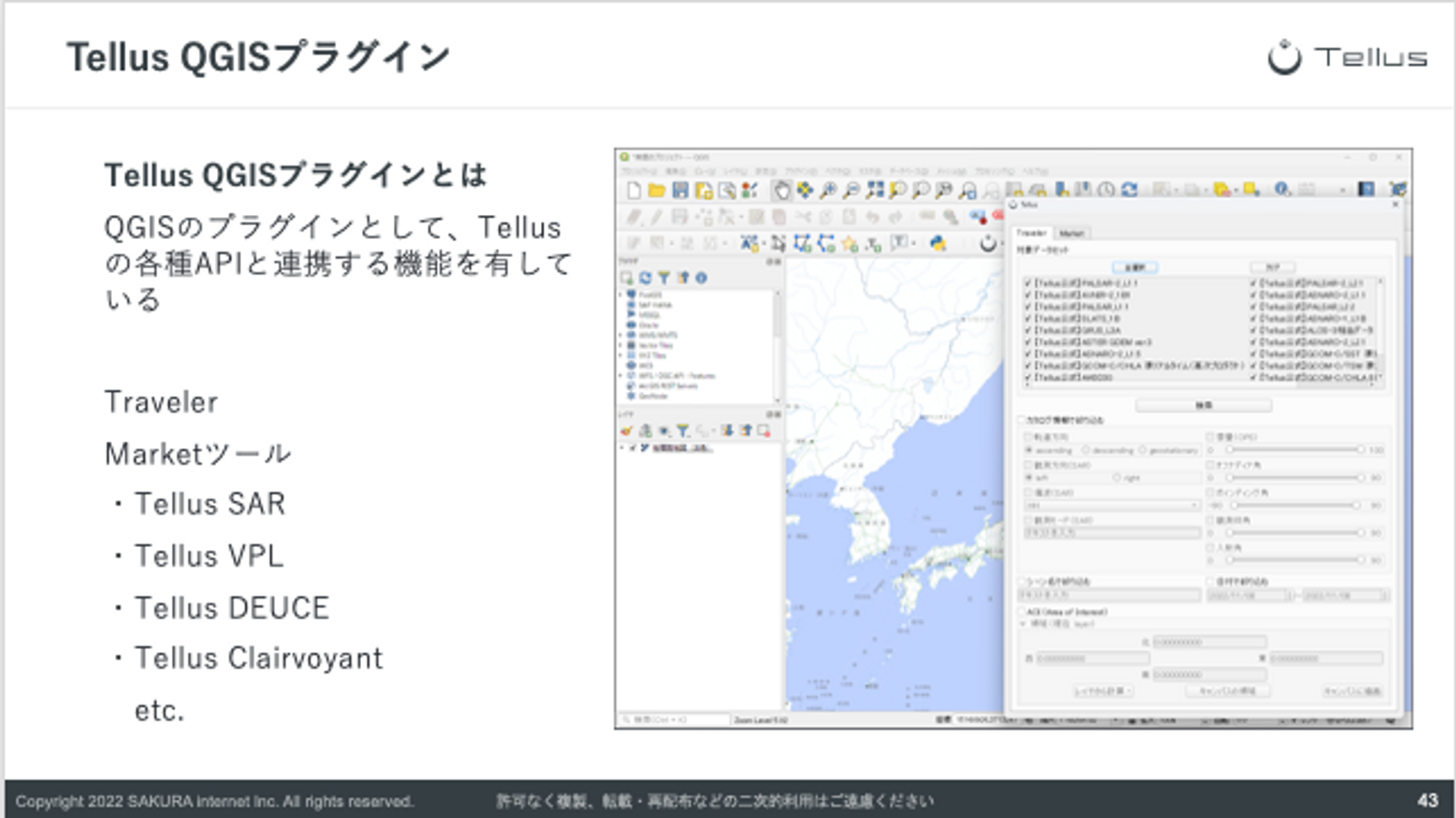
Task: Open an existing project with the folder icon
Action: click(657, 191)
